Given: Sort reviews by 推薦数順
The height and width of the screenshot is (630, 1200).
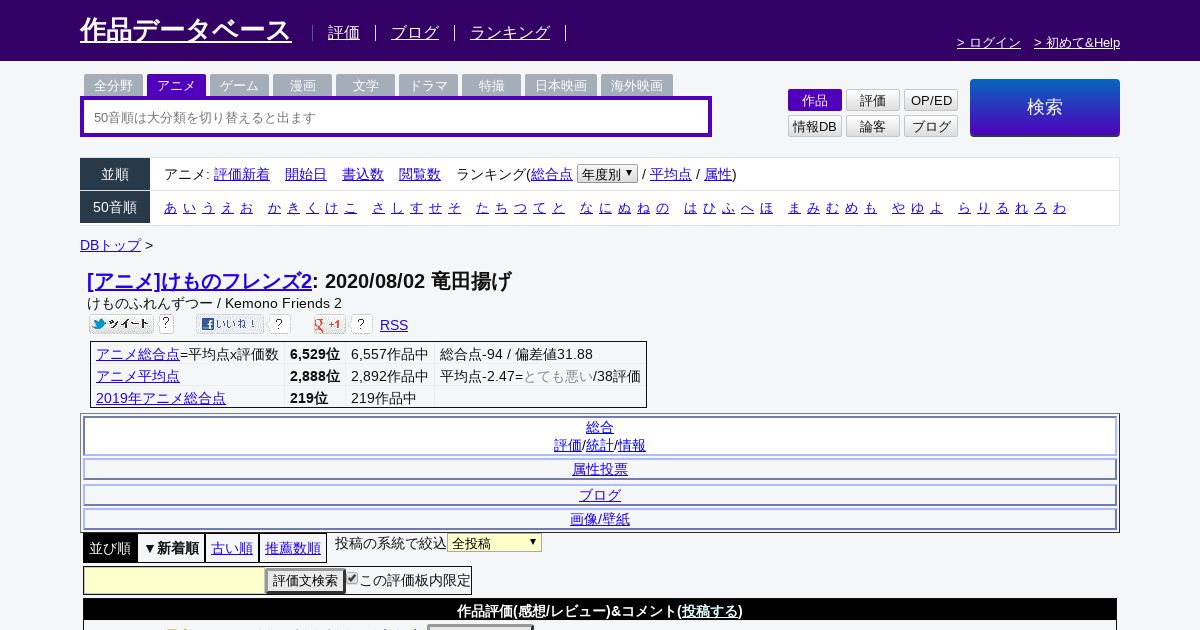Looking at the screenshot, I should tap(293, 548).
